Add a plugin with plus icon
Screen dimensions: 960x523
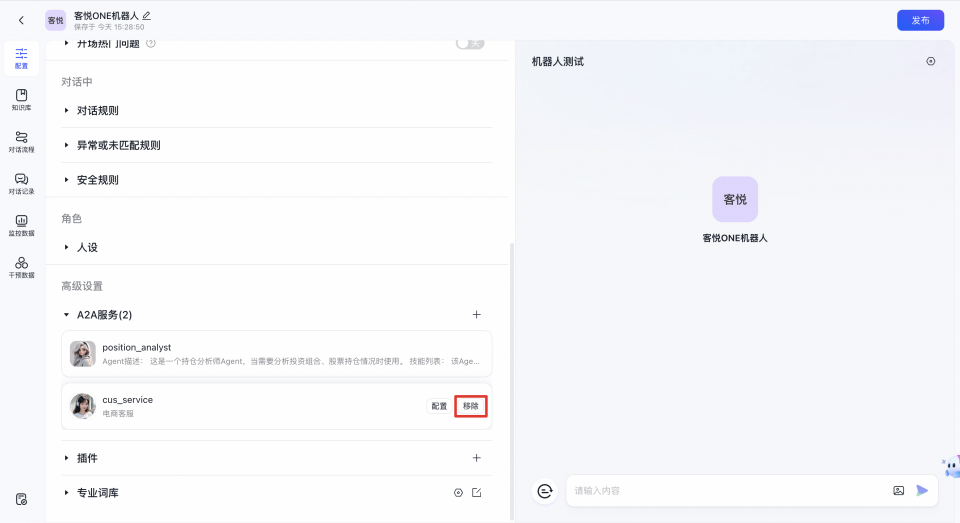(x=476, y=458)
